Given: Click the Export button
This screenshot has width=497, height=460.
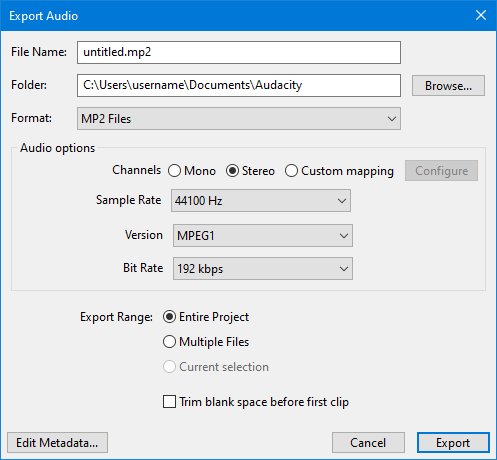Looking at the screenshot, I should (x=453, y=443).
